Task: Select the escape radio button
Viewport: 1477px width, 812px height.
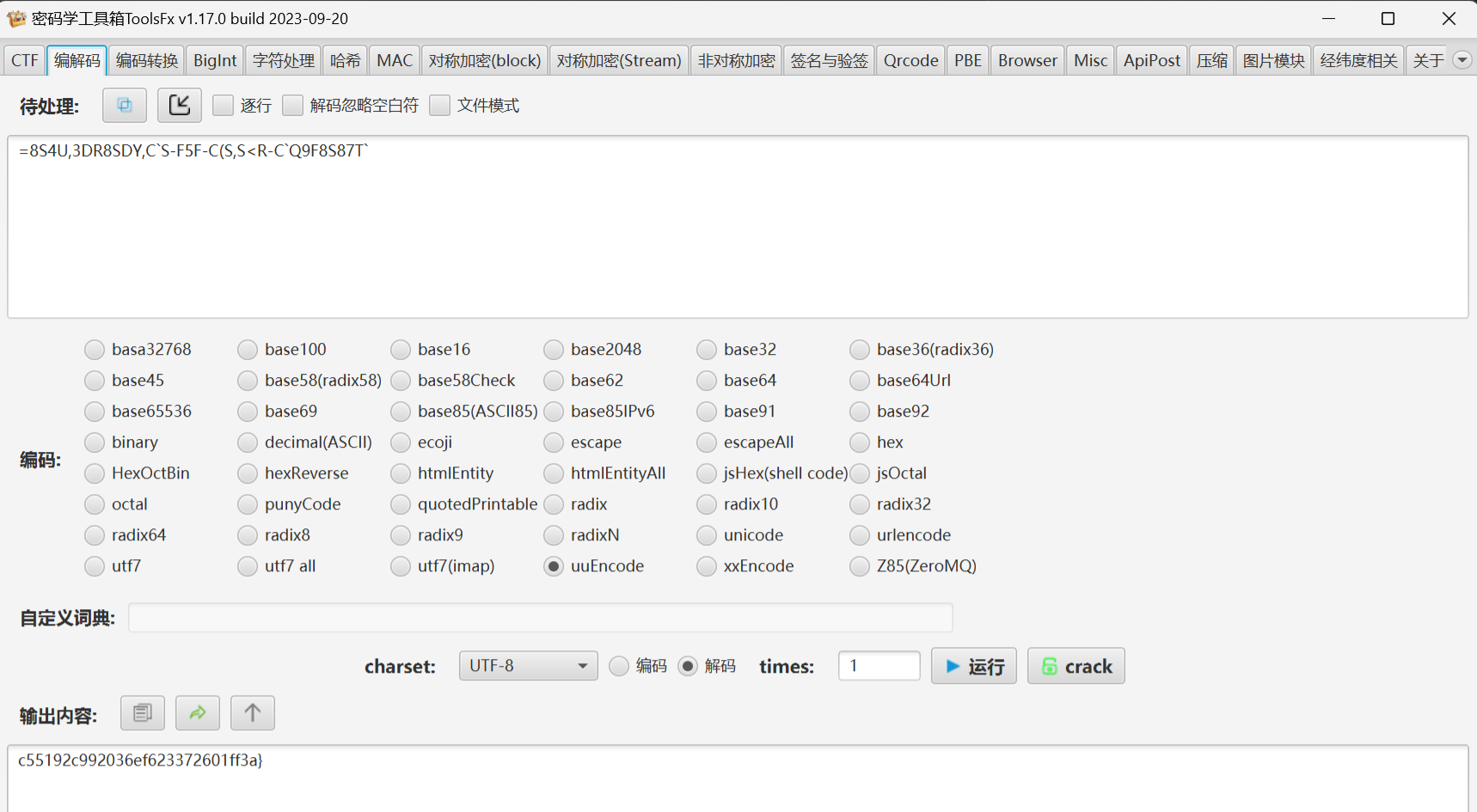Action: [554, 443]
